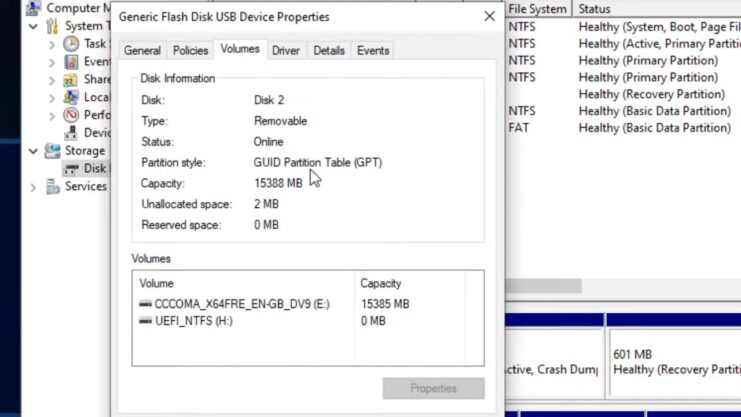
Task: Select Services in the tree
Action: pyautogui.click(x=86, y=186)
